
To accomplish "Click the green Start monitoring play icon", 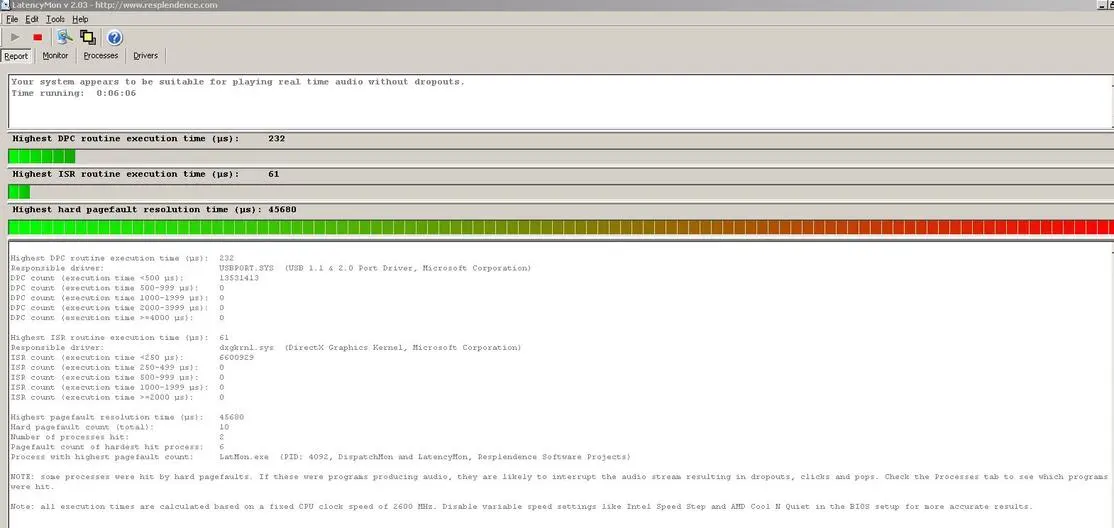I will pyautogui.click(x=16, y=38).
